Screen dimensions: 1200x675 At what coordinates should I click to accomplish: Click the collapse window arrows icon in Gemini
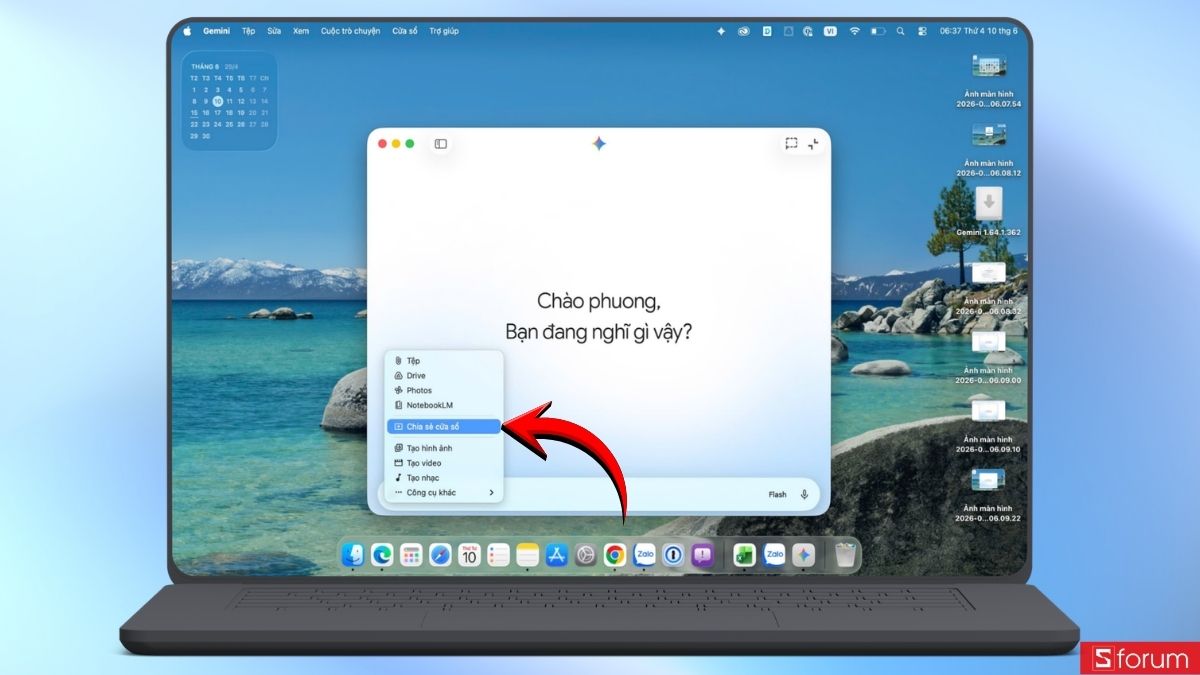click(814, 144)
